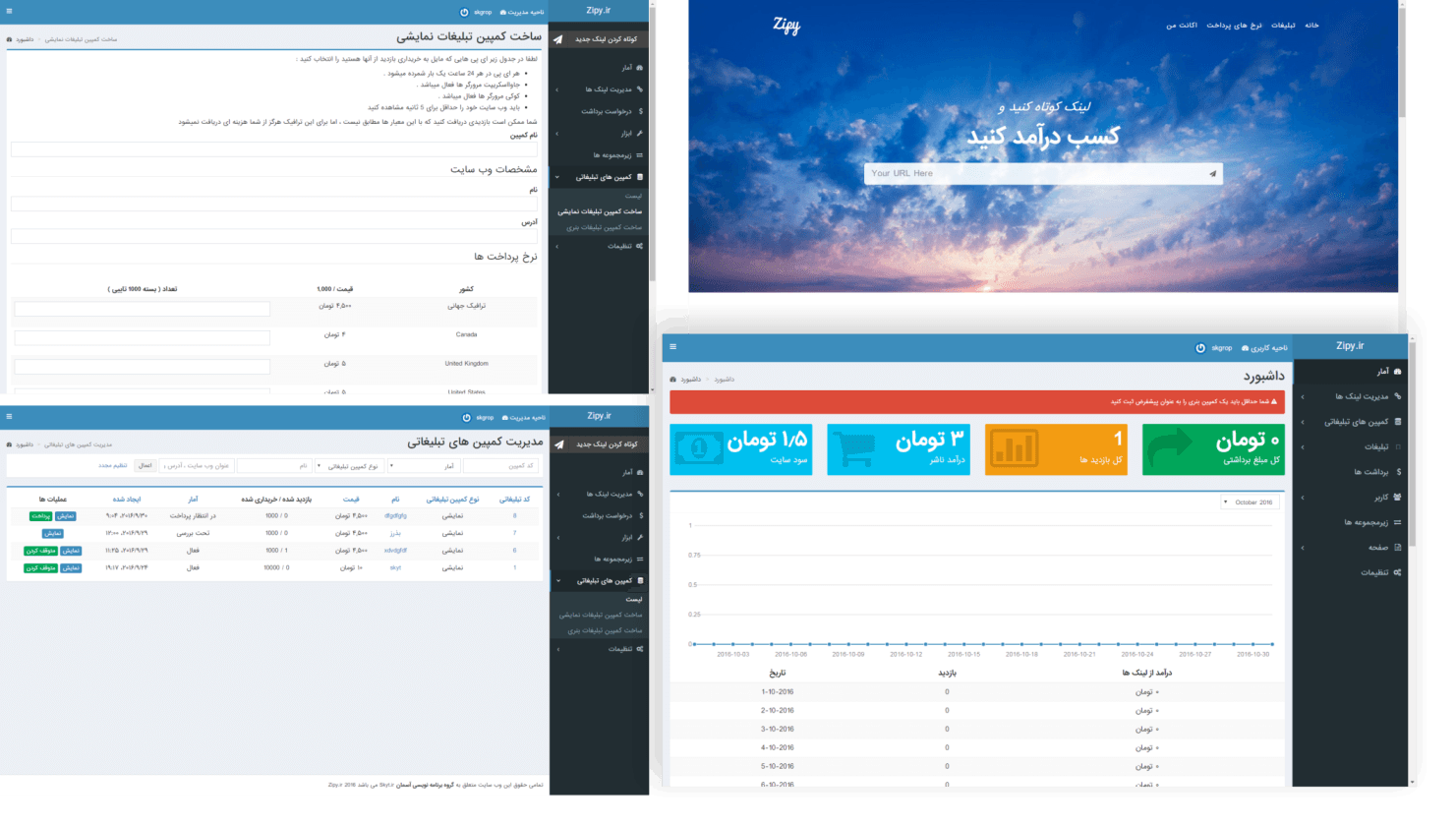Select ساخت کمپین تبلیغات بنری on the create-campaign sidebar
The height and width of the screenshot is (826, 1456).
pyautogui.click(x=604, y=227)
